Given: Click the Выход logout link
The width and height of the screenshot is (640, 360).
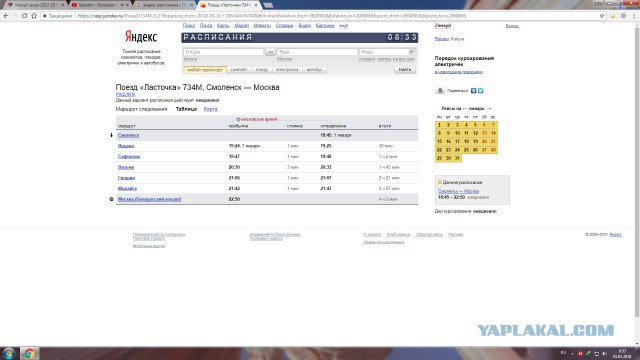Looking at the screenshot, I should [x=512, y=26].
